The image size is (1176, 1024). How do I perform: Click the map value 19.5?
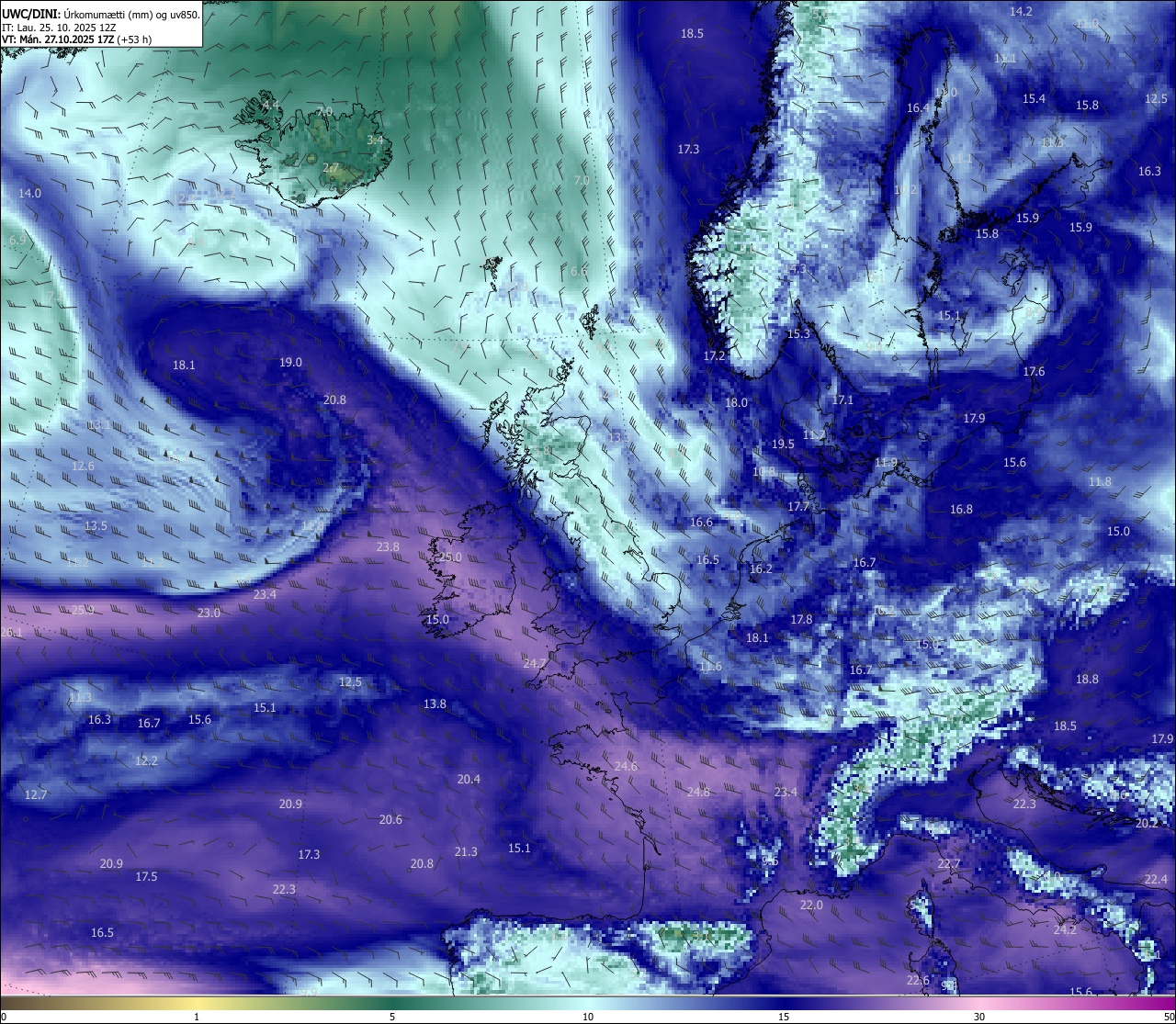tap(783, 444)
